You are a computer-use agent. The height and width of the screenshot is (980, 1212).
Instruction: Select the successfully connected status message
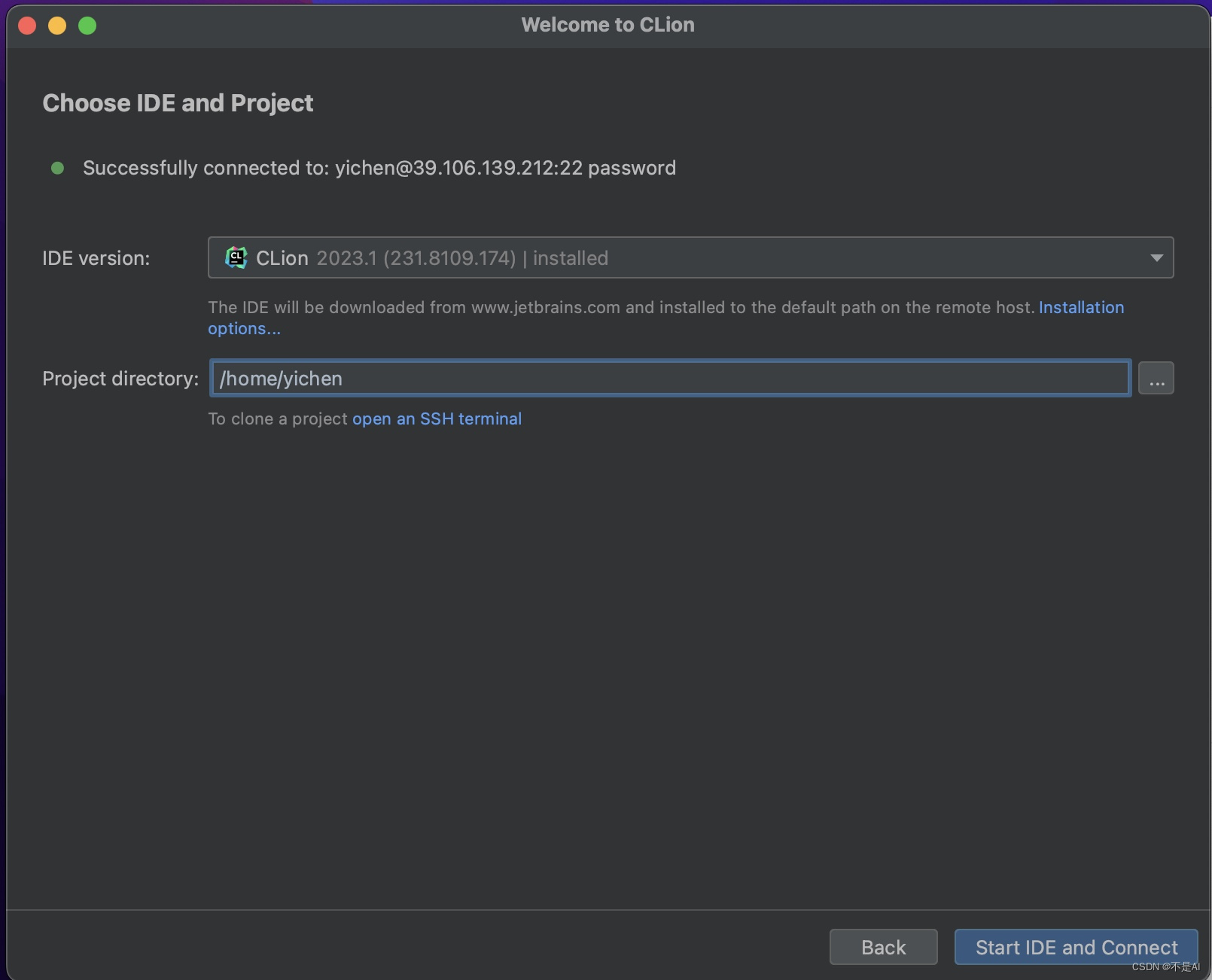(x=379, y=167)
